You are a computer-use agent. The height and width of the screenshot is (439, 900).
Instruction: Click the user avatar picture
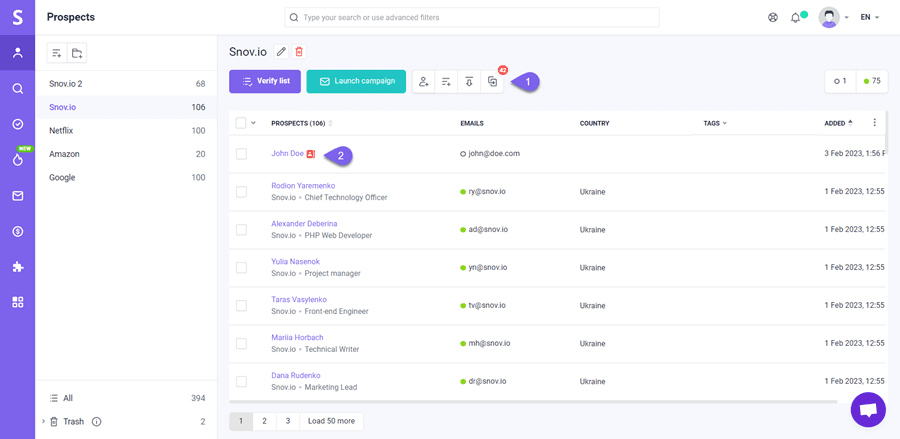(x=829, y=17)
